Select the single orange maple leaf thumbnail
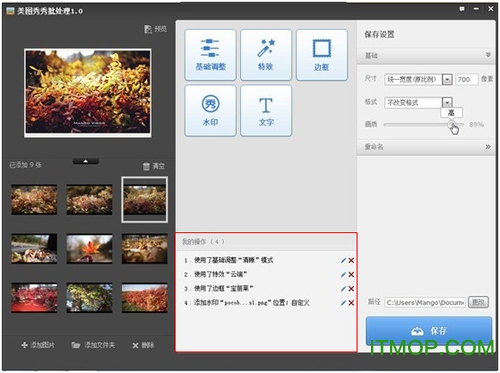The height and width of the screenshot is (373, 500). click(89, 249)
